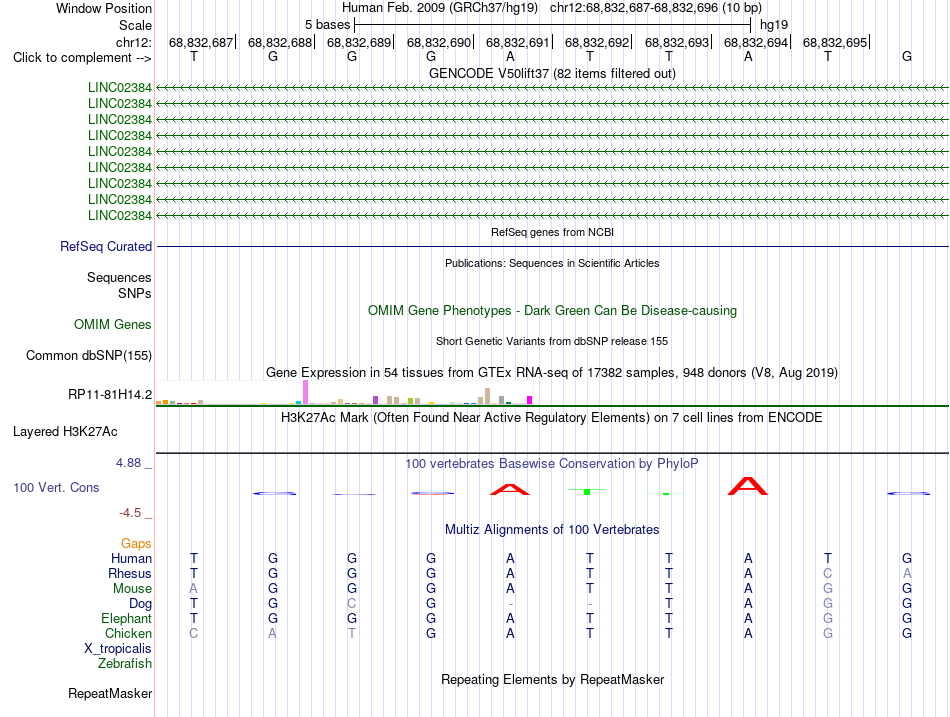The width and height of the screenshot is (950, 717).
Task: Click the Sequences SNPs track label
Action: [x=119, y=285]
